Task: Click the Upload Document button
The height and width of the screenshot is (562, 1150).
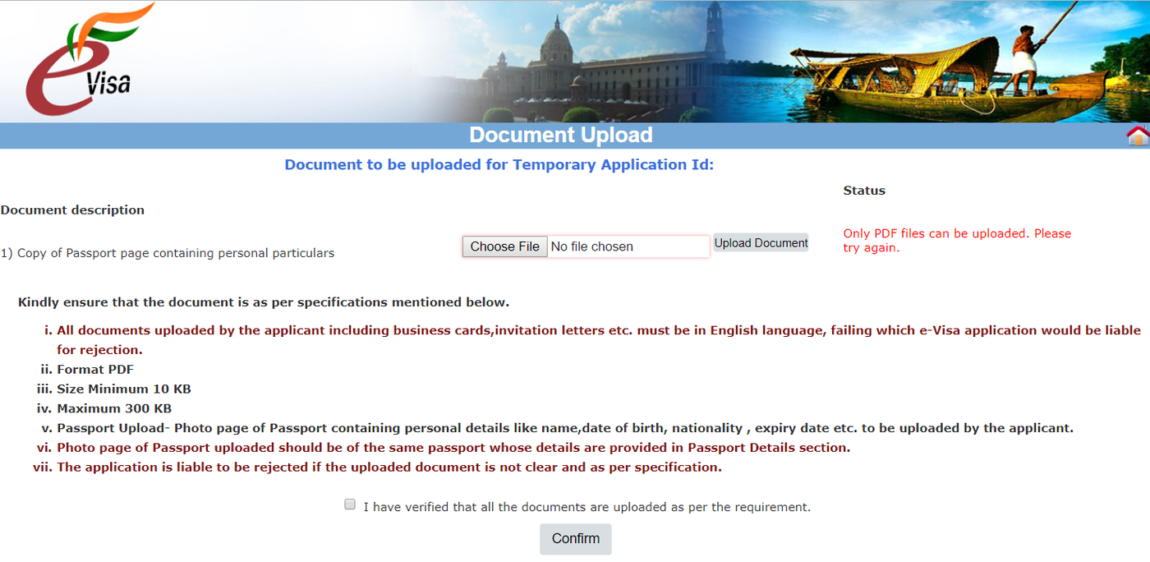Action: (760, 243)
